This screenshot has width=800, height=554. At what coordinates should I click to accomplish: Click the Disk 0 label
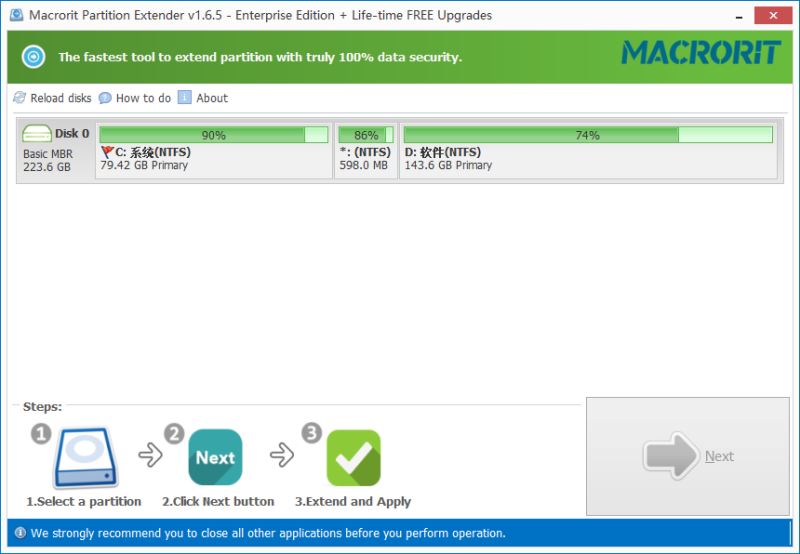tap(72, 133)
